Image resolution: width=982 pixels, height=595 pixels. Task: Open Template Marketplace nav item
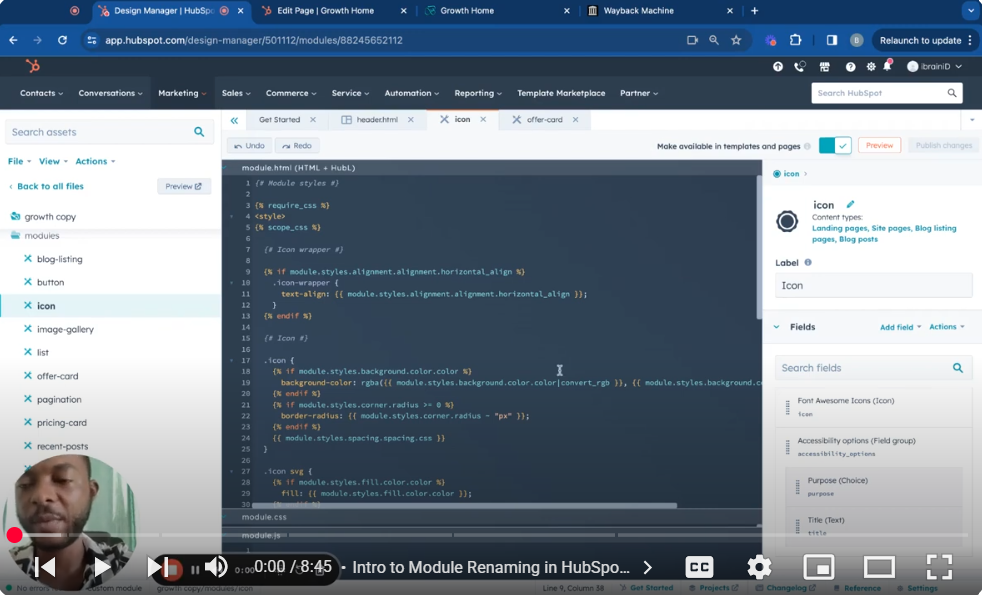pyautogui.click(x=561, y=93)
